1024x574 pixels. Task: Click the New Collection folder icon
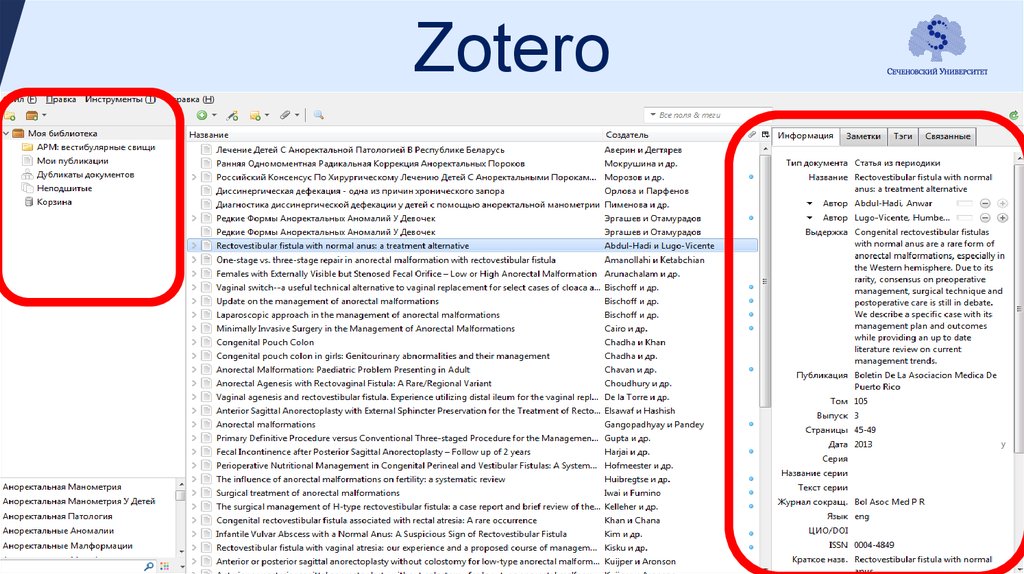coord(9,116)
